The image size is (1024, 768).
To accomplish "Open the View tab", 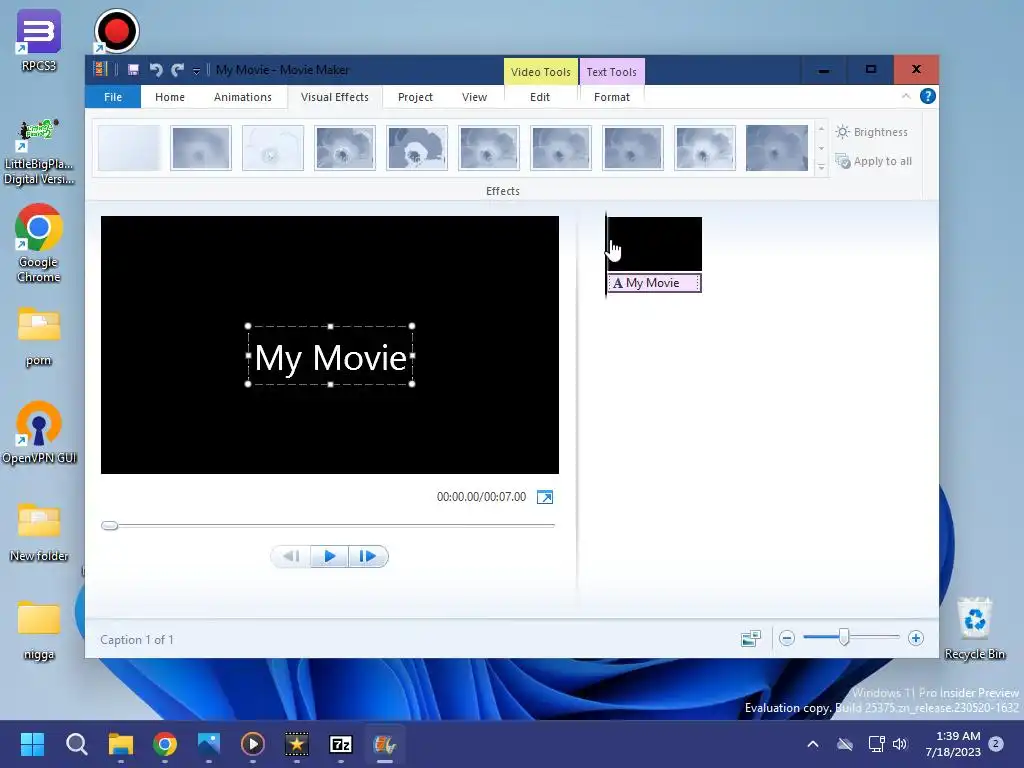I will pos(474,97).
